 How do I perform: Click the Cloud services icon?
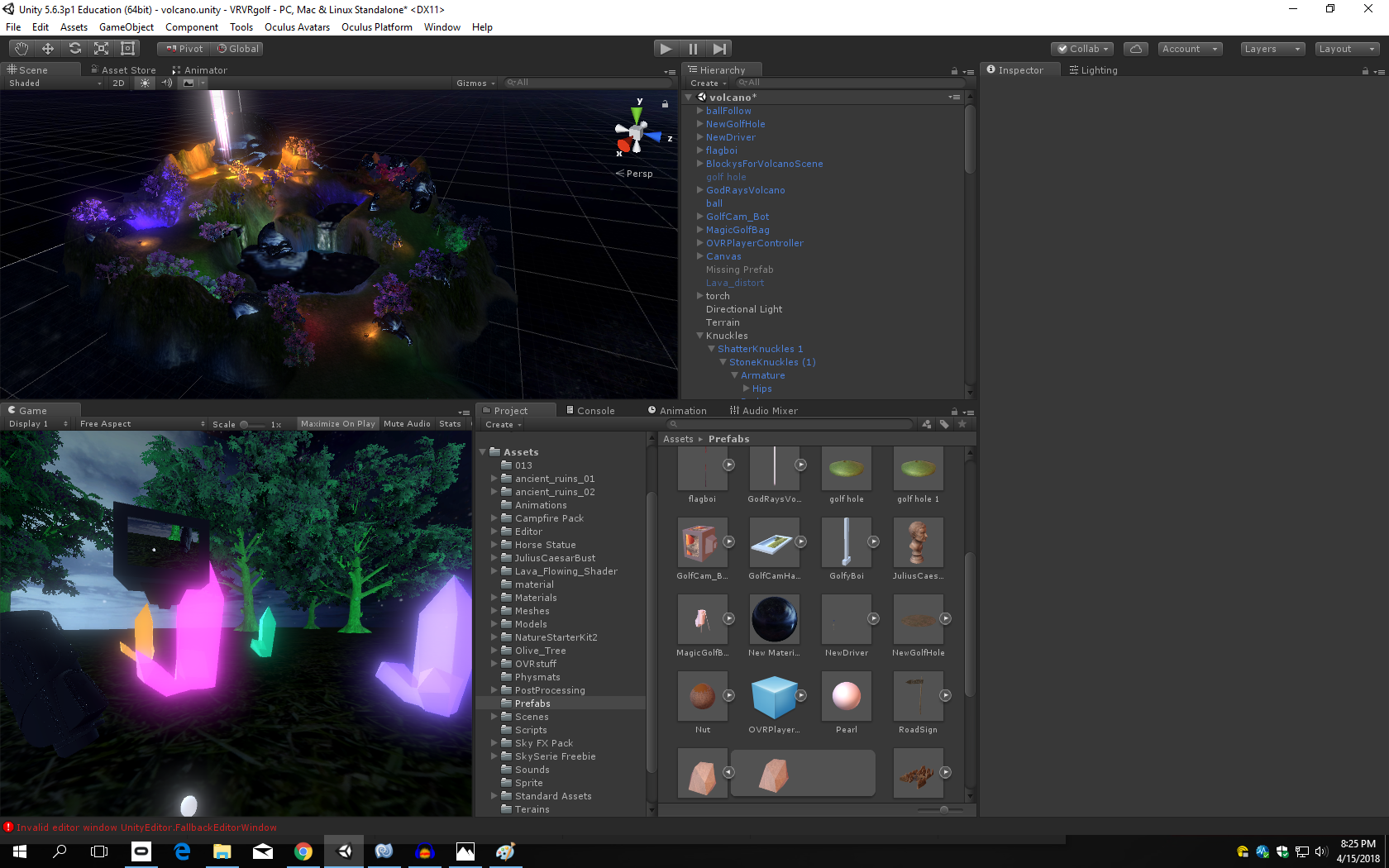pos(1136,49)
